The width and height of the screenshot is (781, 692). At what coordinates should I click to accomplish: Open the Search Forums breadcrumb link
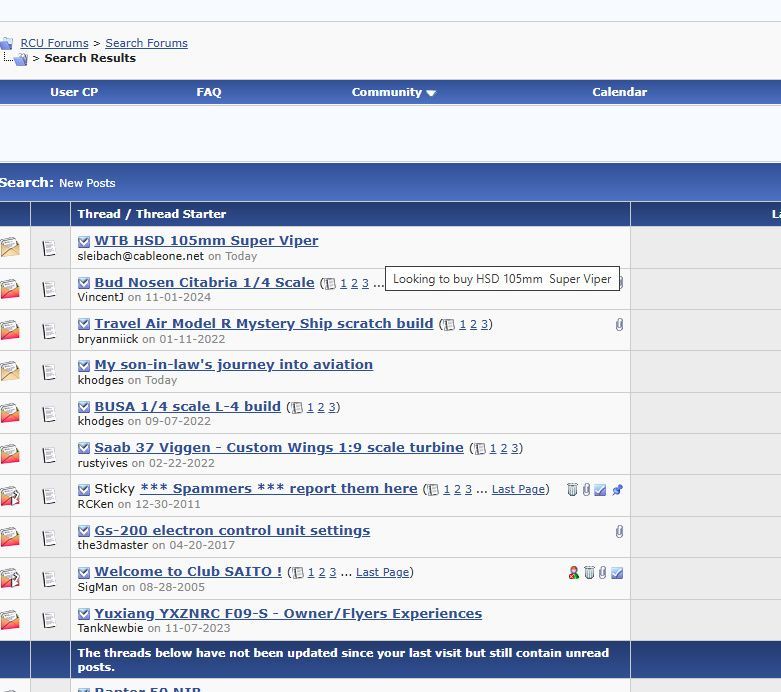146,43
